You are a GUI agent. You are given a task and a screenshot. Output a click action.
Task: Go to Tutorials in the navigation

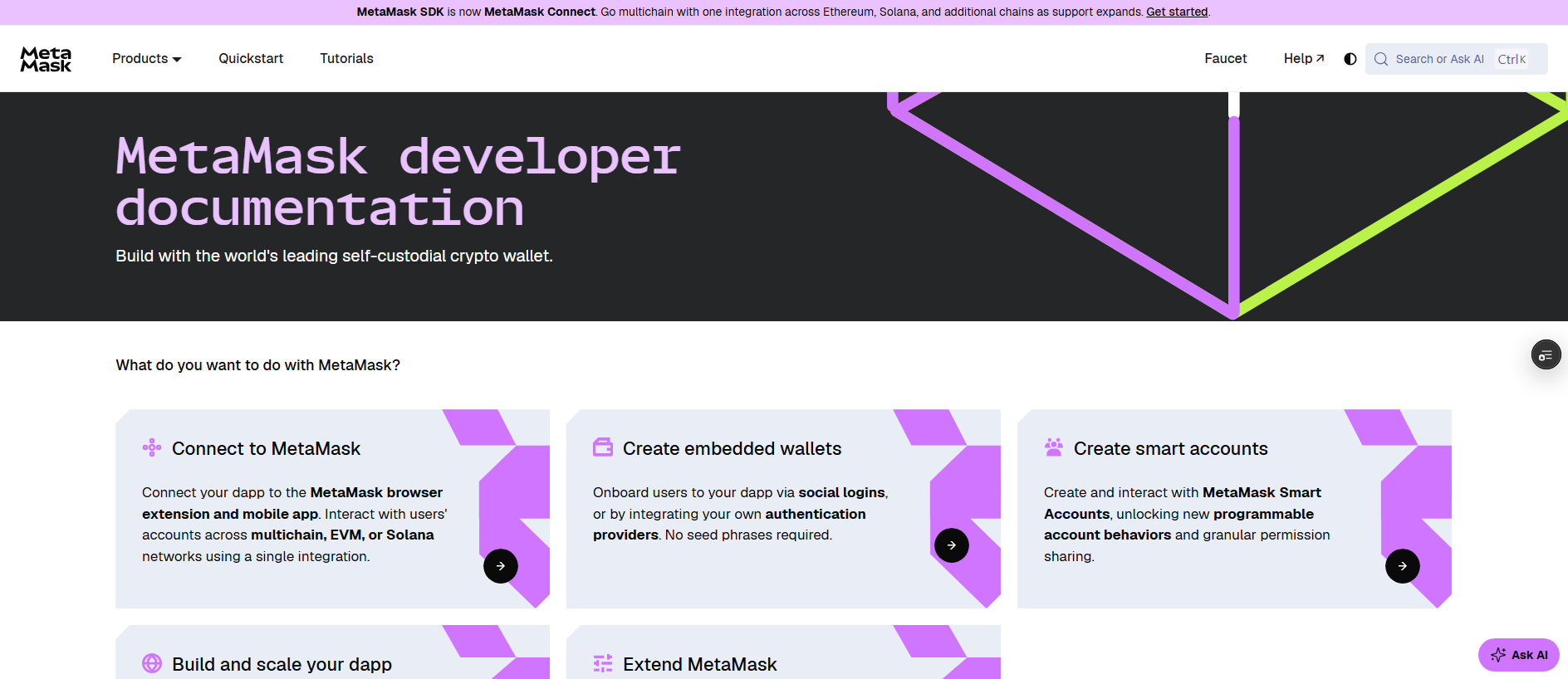click(x=346, y=59)
